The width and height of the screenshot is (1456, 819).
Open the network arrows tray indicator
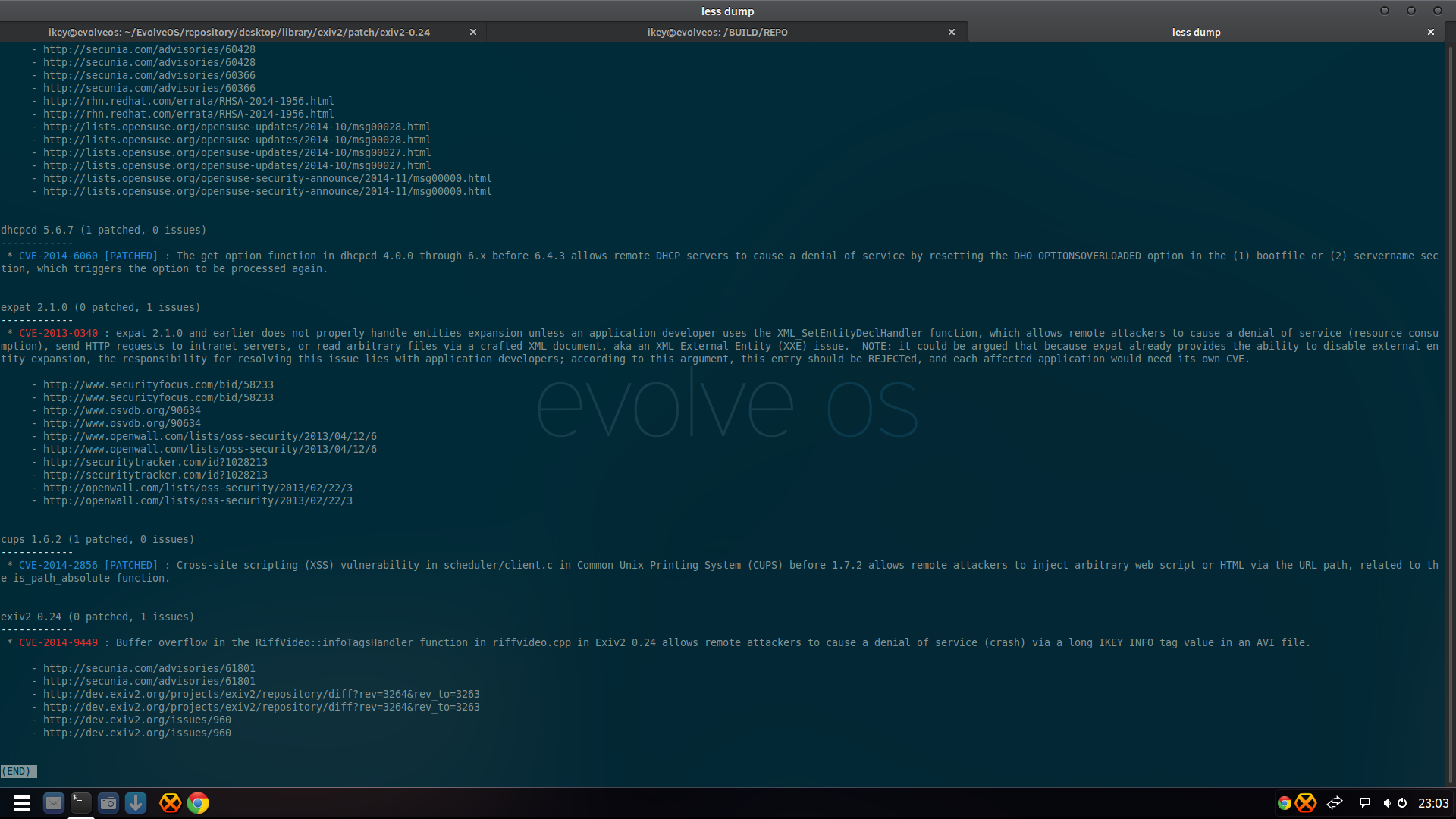1335,802
